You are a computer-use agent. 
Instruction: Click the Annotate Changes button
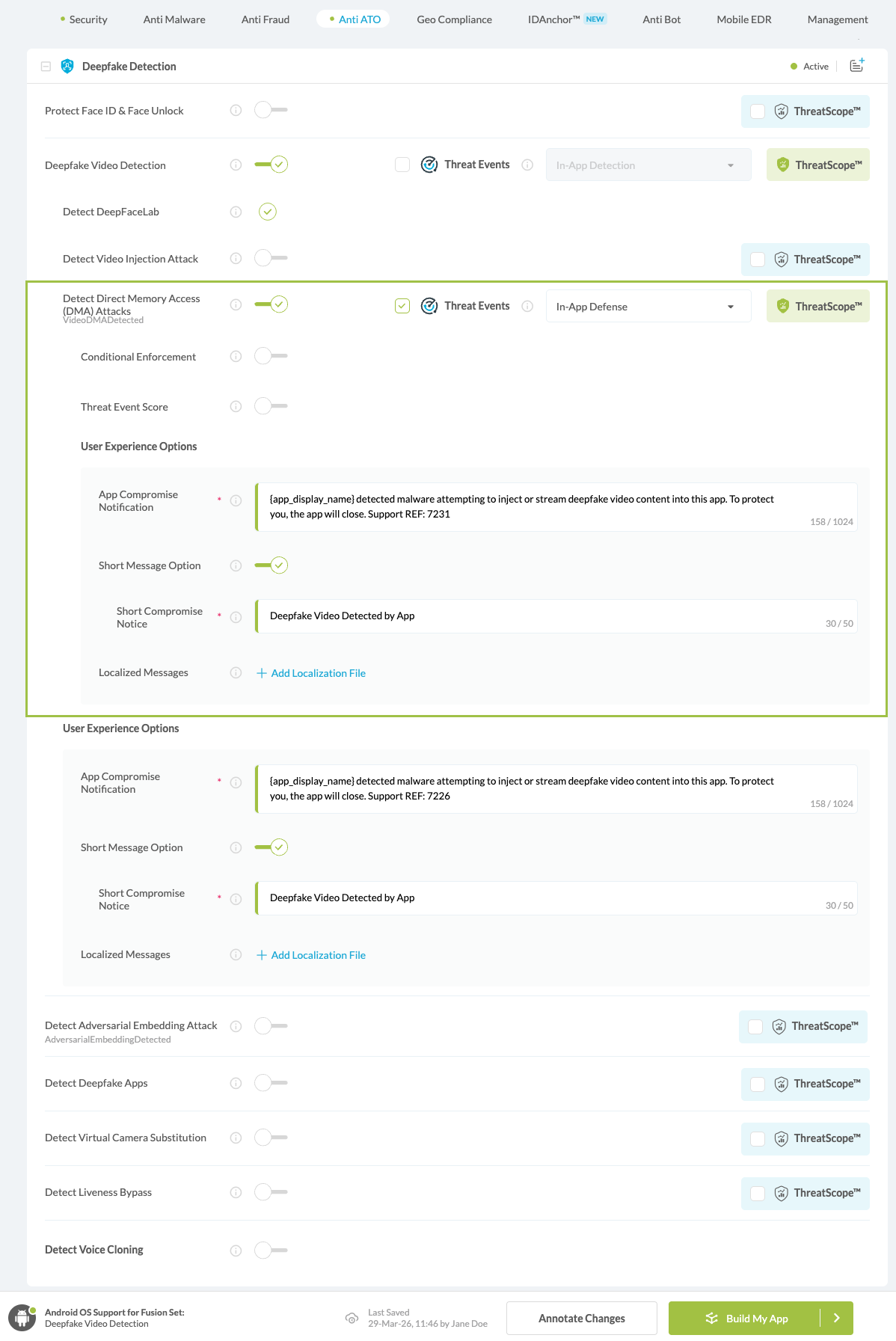pyautogui.click(x=582, y=1318)
